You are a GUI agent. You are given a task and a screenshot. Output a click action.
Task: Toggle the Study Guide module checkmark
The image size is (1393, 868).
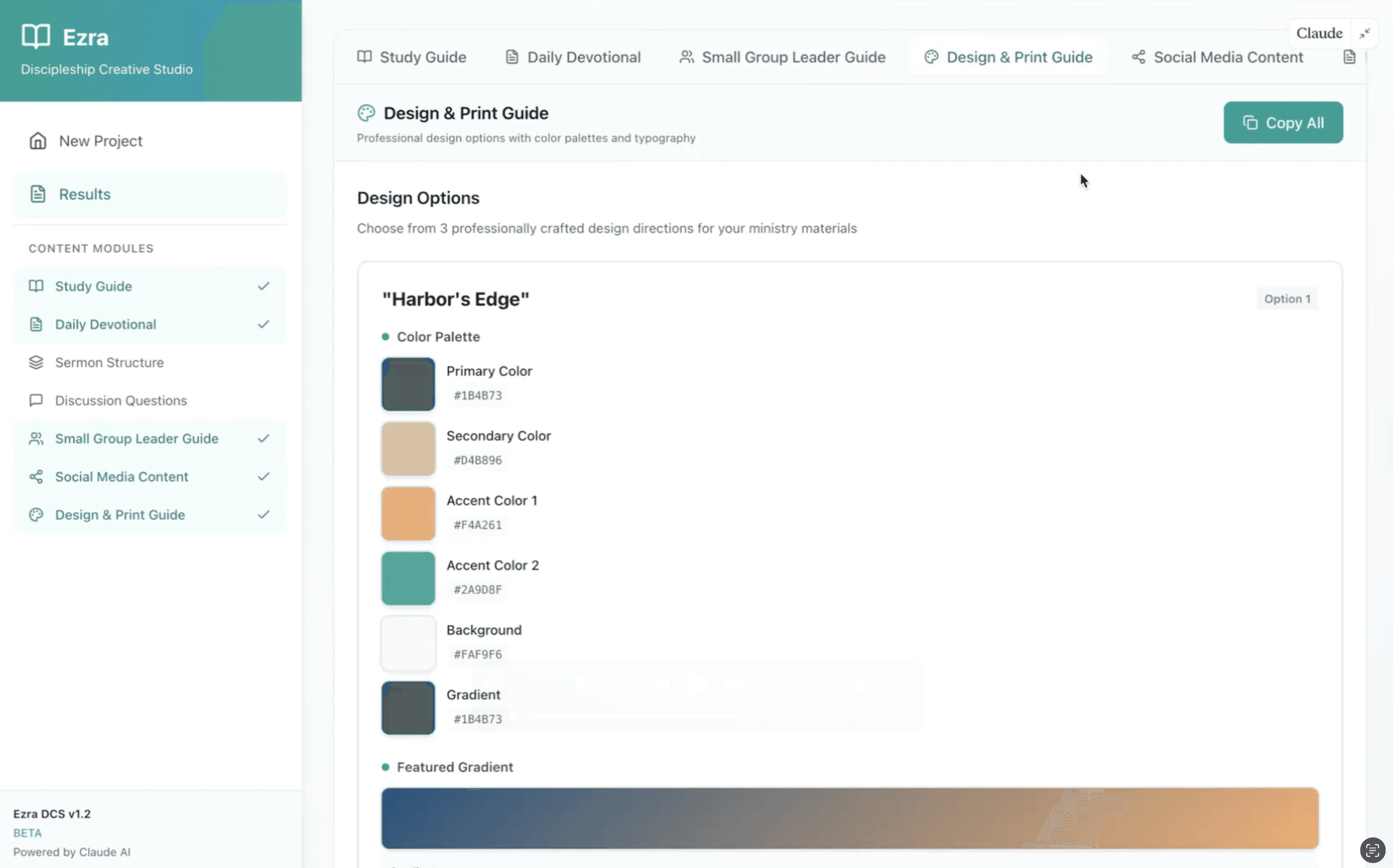[263, 286]
